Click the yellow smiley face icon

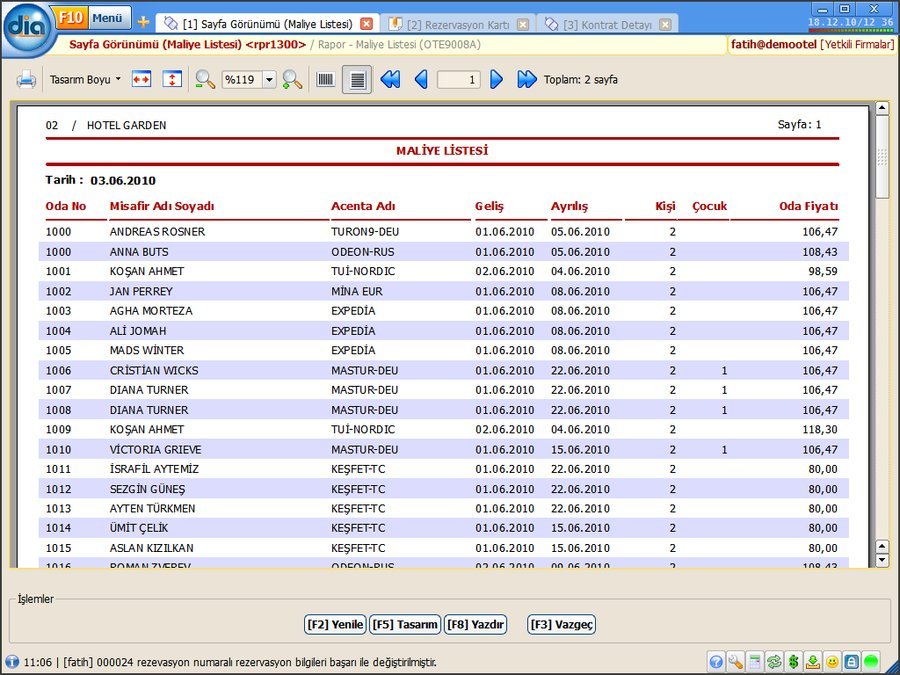pyautogui.click(x=832, y=662)
